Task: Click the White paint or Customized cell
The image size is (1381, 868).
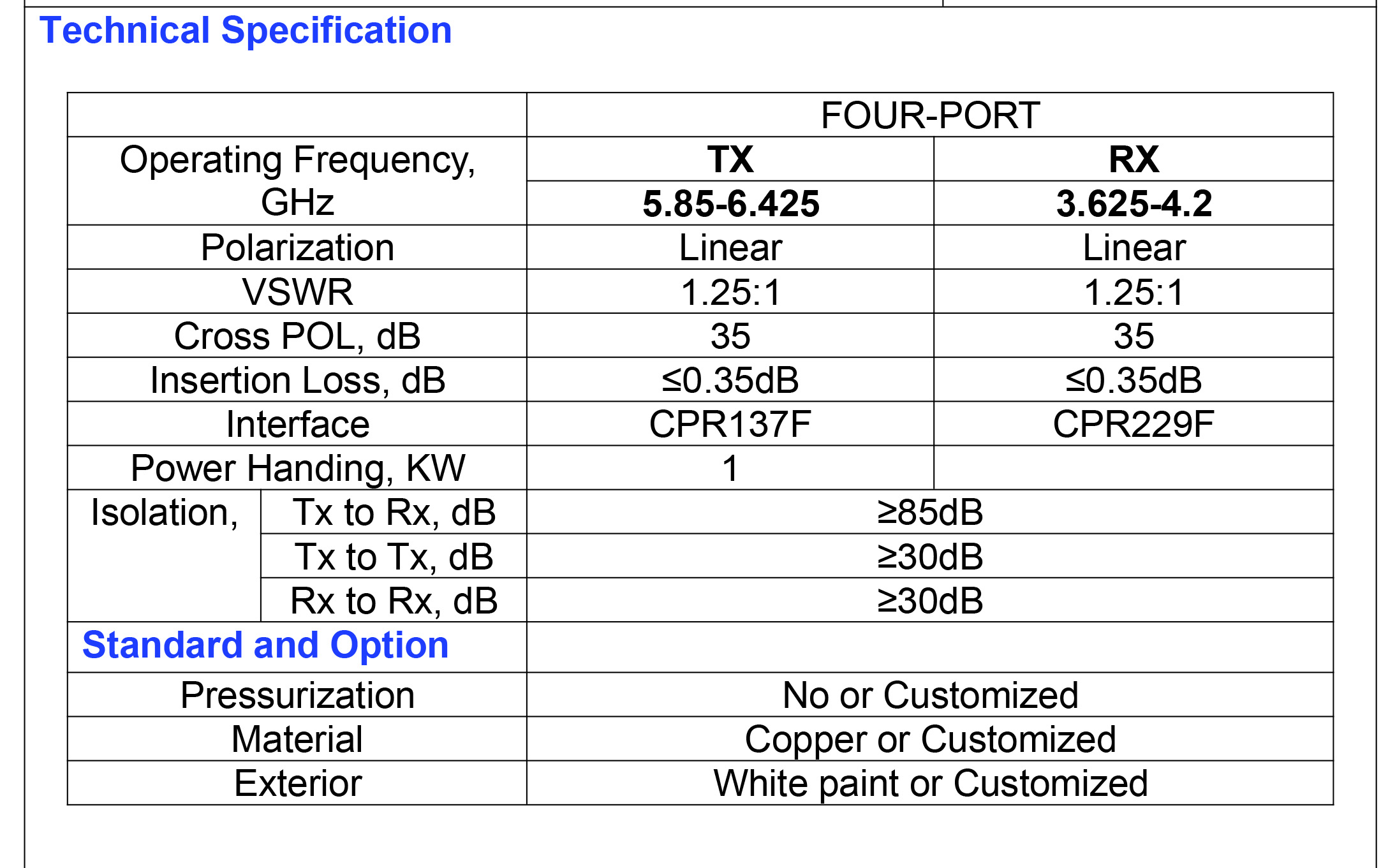Action: click(x=929, y=783)
